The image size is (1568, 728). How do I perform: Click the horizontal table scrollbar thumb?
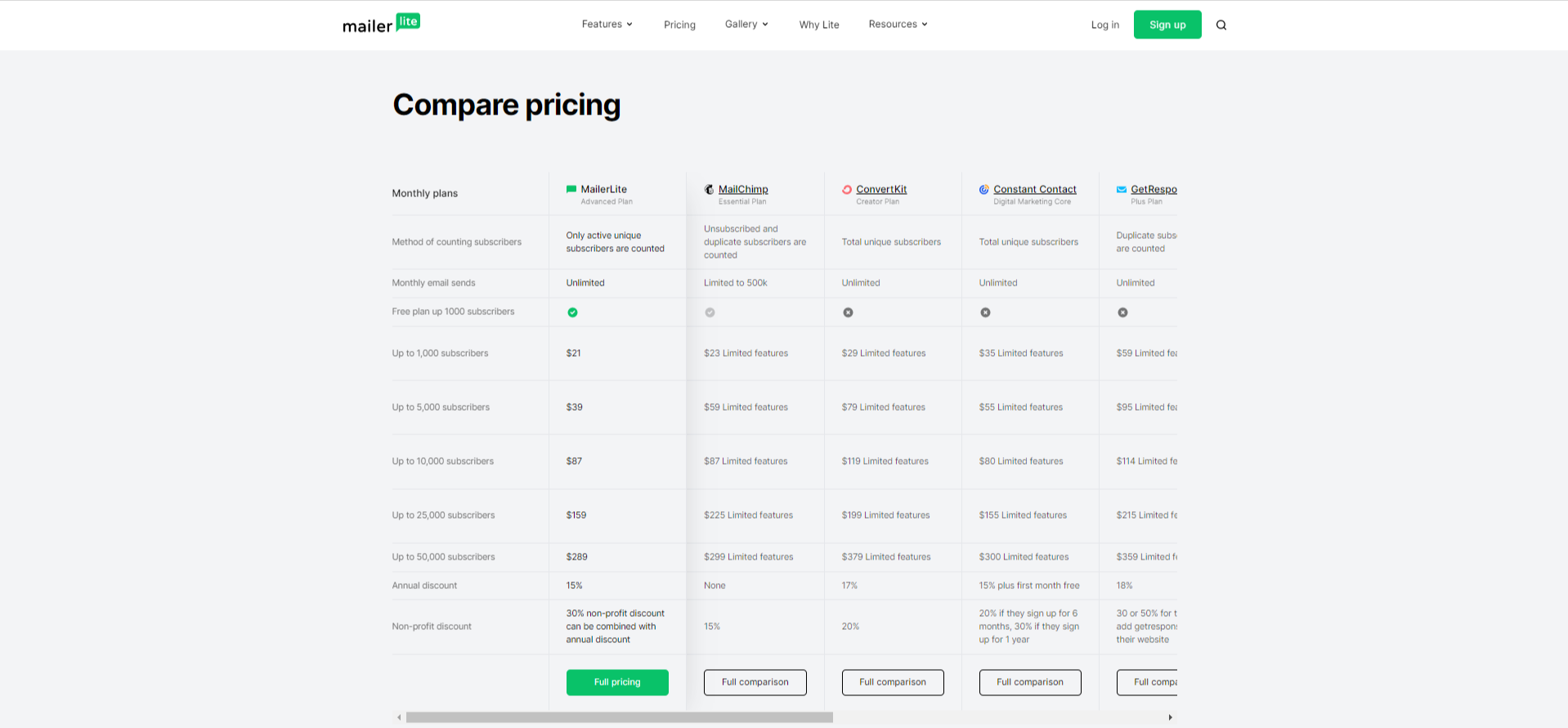click(619, 717)
